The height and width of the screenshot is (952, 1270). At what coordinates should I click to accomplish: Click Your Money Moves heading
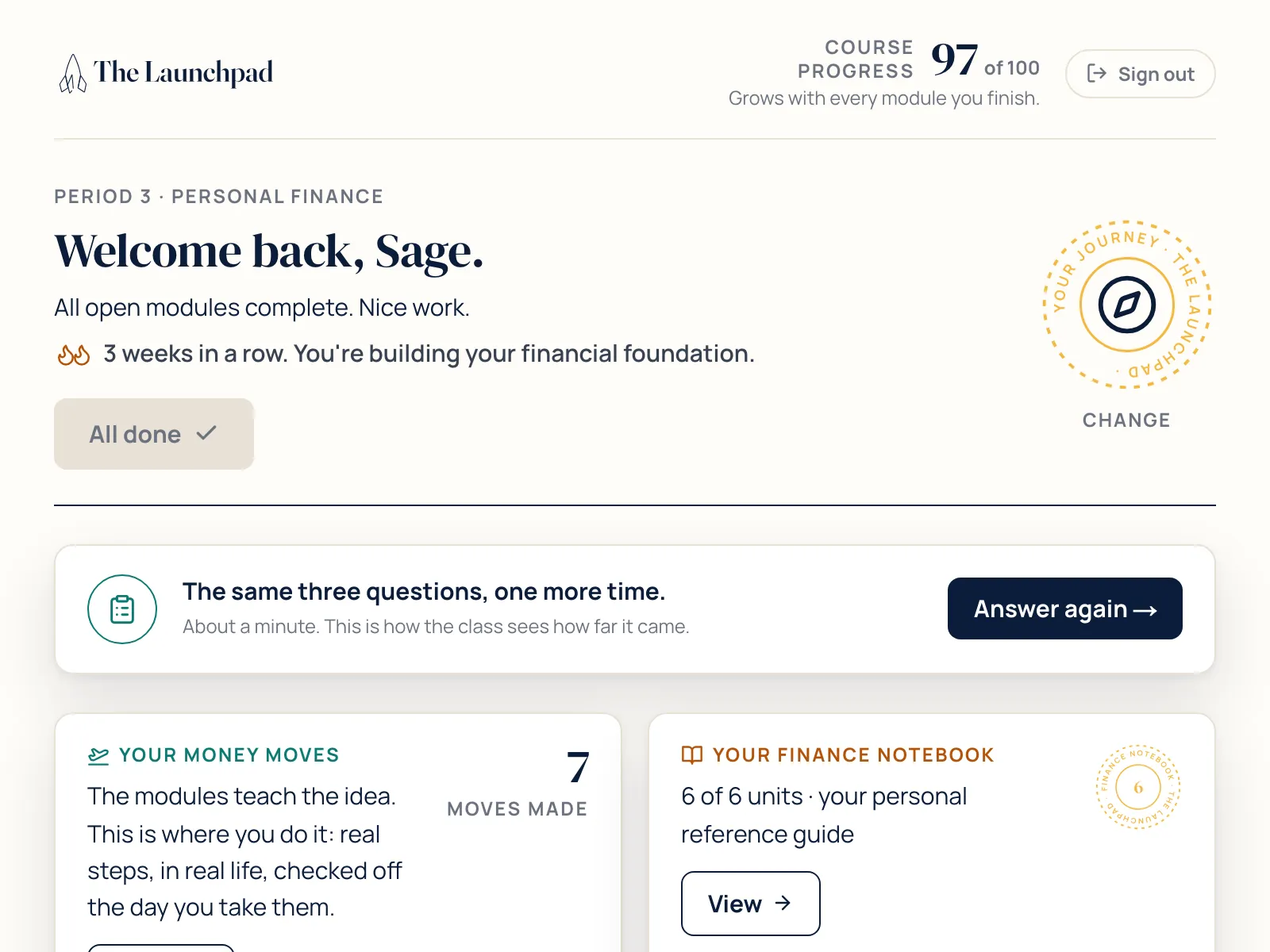229,755
